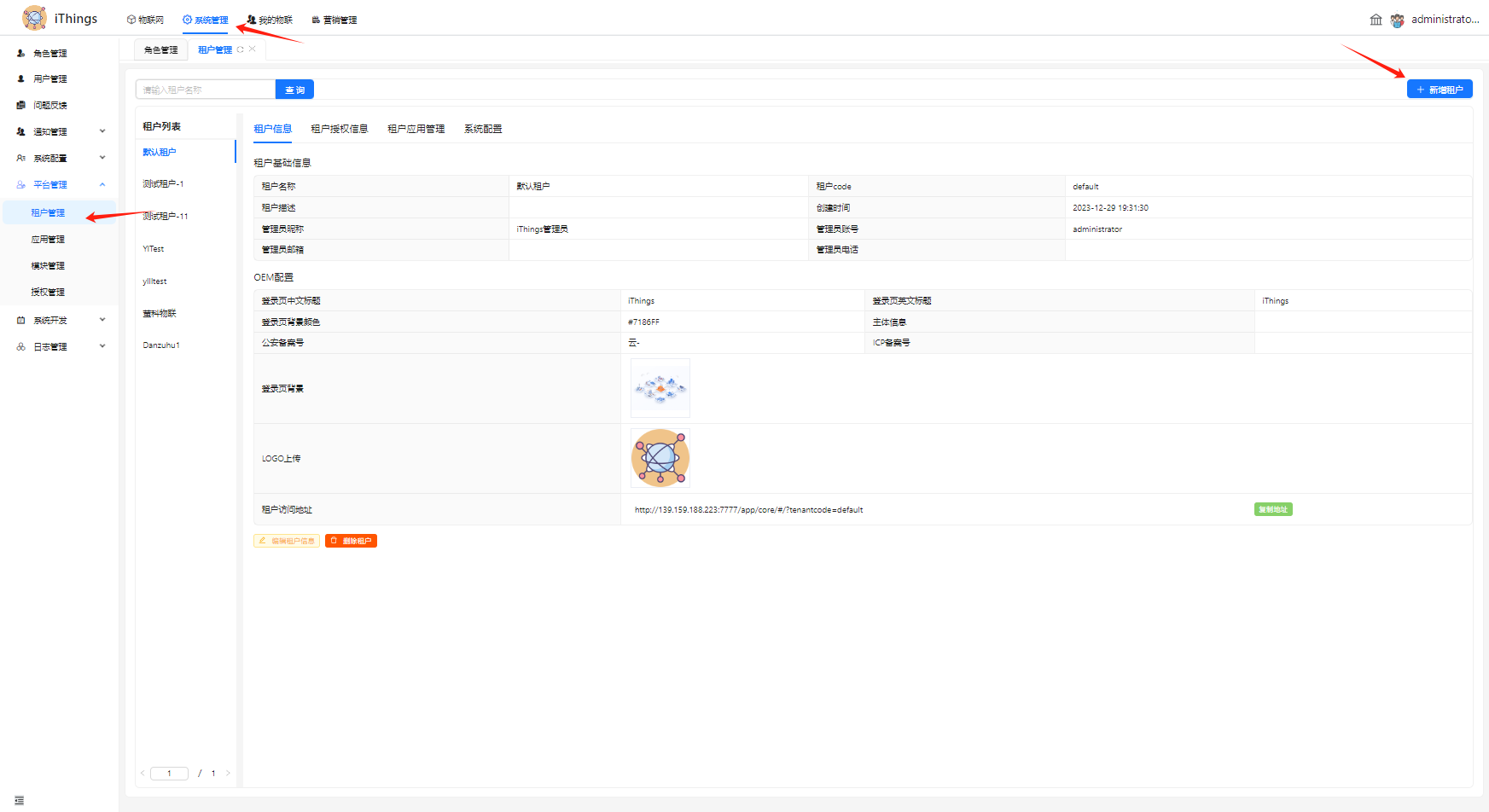The image size is (1489, 812).
Task: Click the iThings logo icon
Action: (34, 18)
